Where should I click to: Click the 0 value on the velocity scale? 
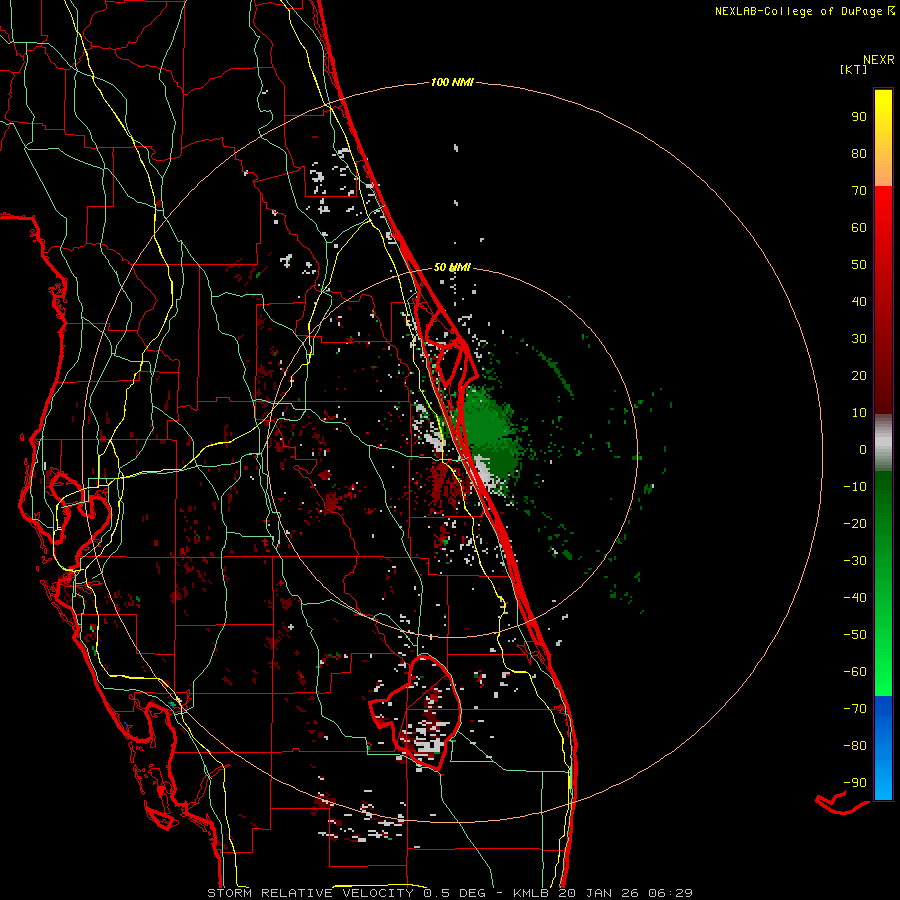[863, 449]
